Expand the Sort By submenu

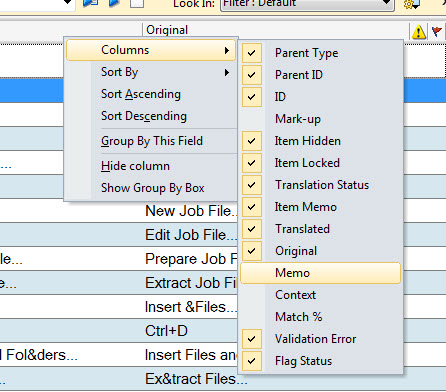point(151,72)
